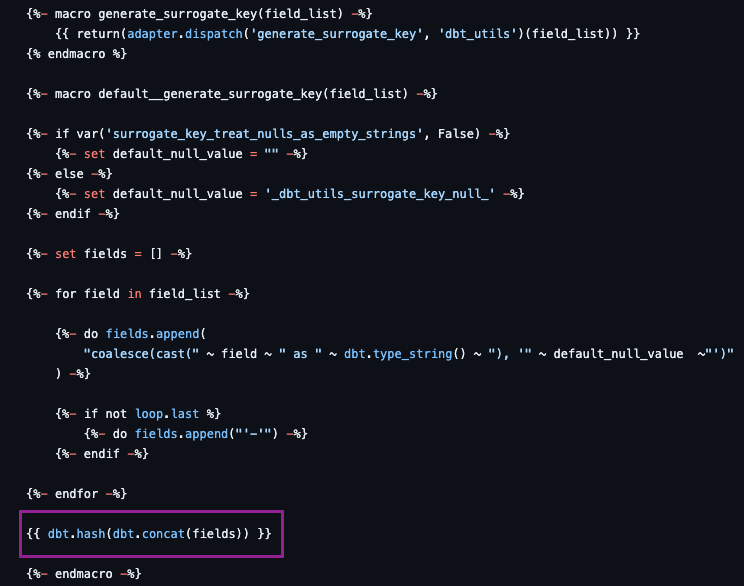Click the first 'endmacro' line near top
Viewport: 744px width, 586px height.
77,54
